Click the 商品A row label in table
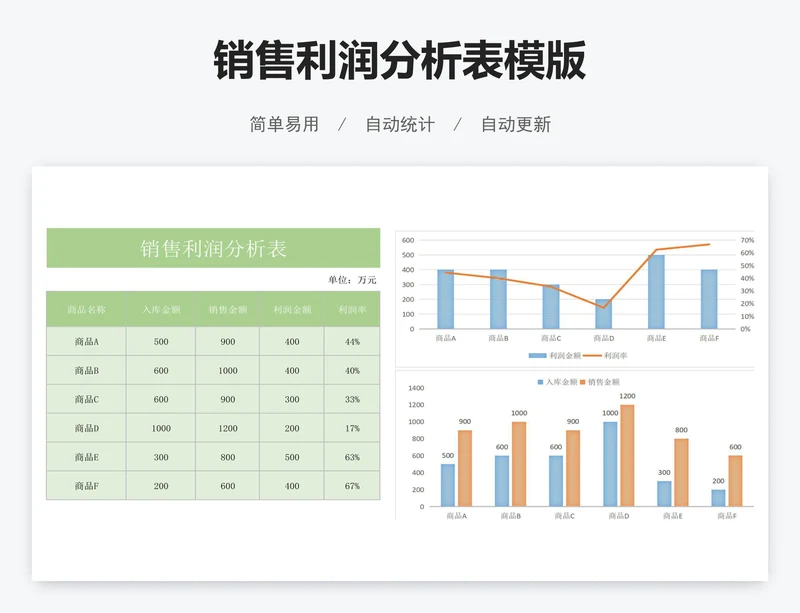 (x=86, y=342)
